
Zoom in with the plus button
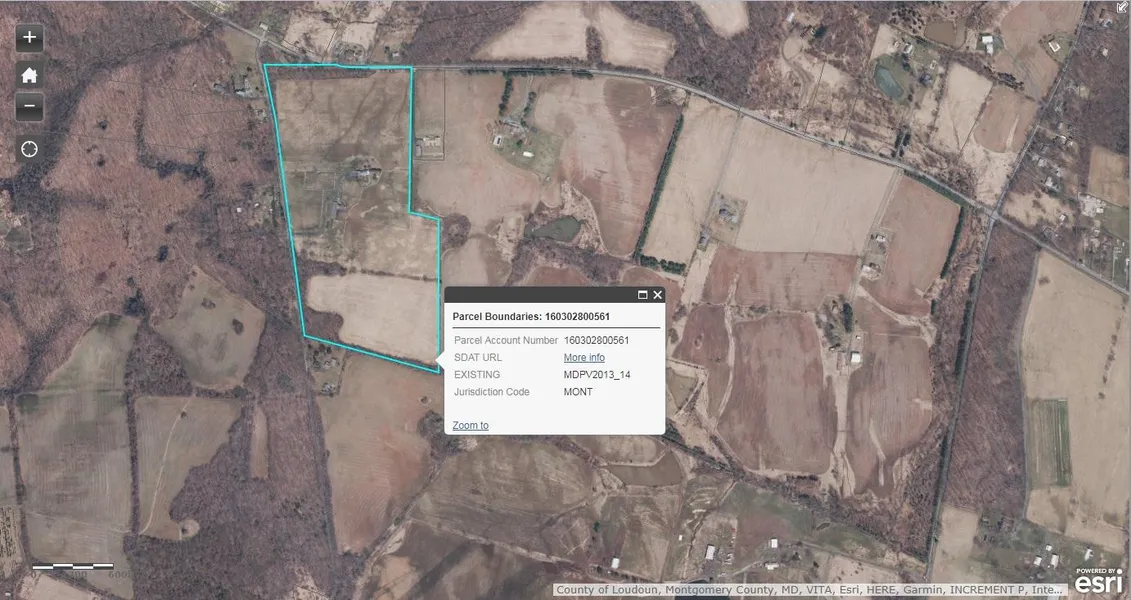coord(29,38)
